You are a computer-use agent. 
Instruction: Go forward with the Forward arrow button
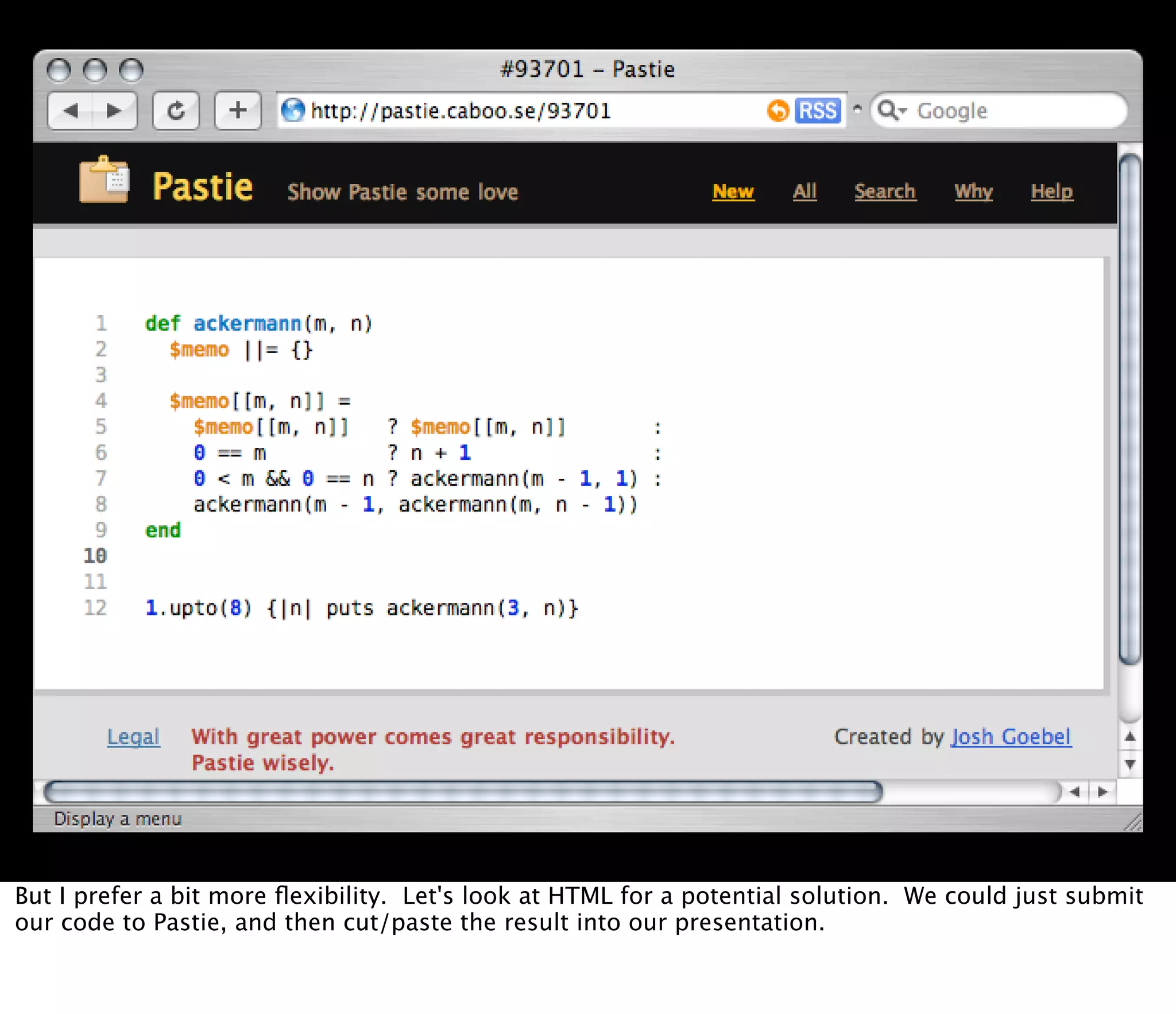tap(114, 110)
